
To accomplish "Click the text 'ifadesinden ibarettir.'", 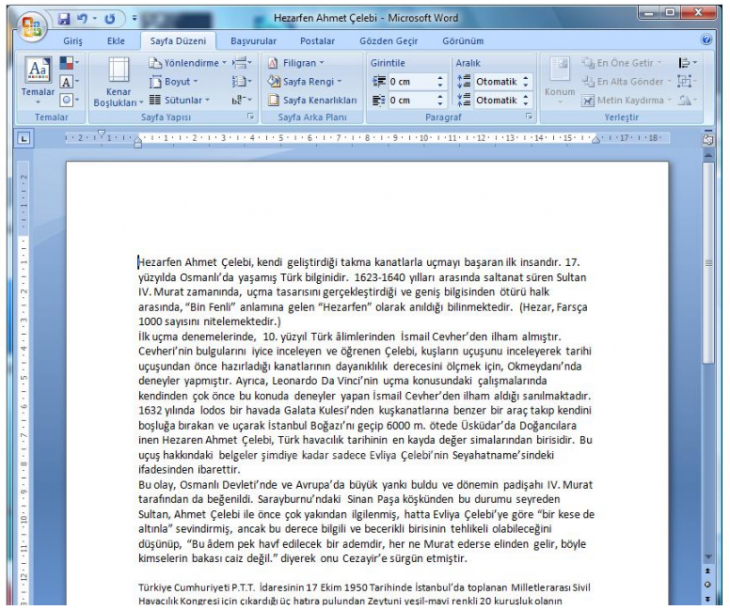I will tap(189, 469).
